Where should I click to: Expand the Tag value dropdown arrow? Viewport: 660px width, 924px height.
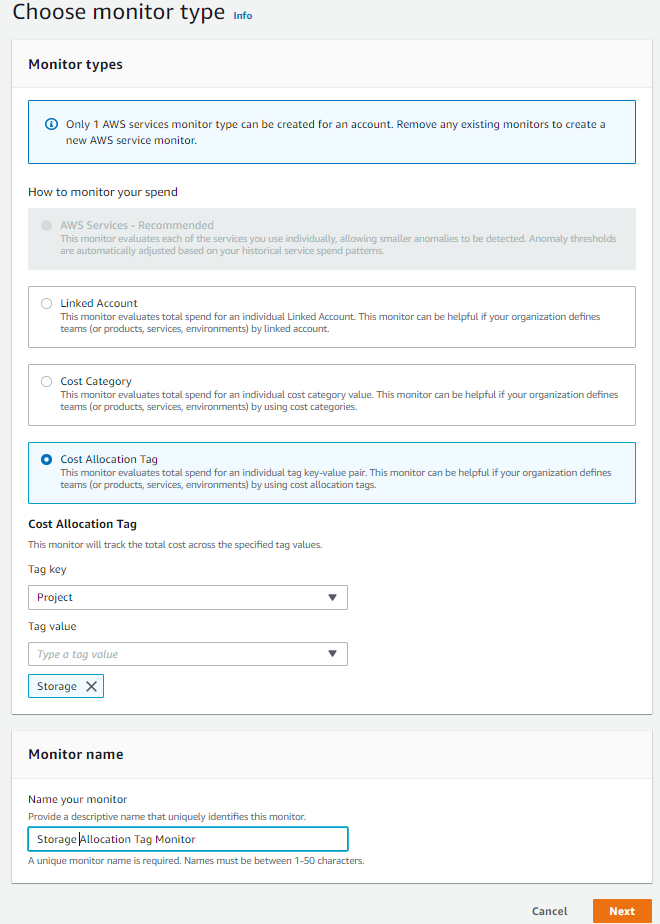click(333, 654)
